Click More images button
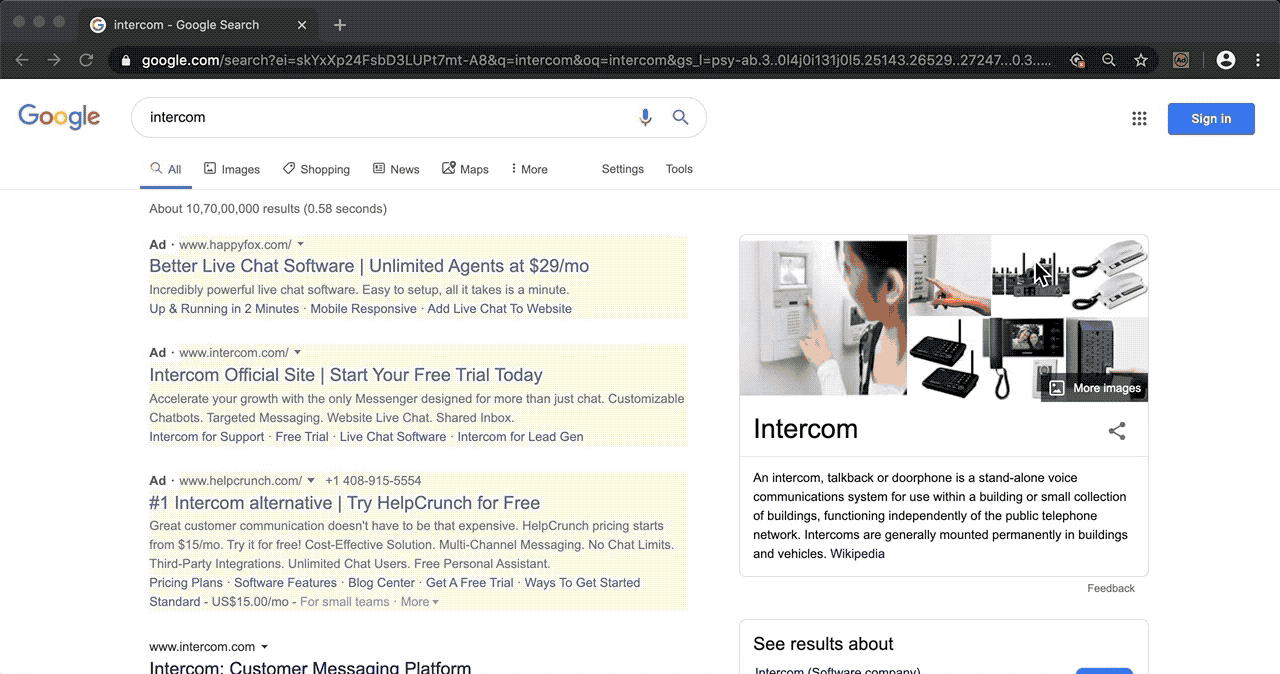 1094,388
